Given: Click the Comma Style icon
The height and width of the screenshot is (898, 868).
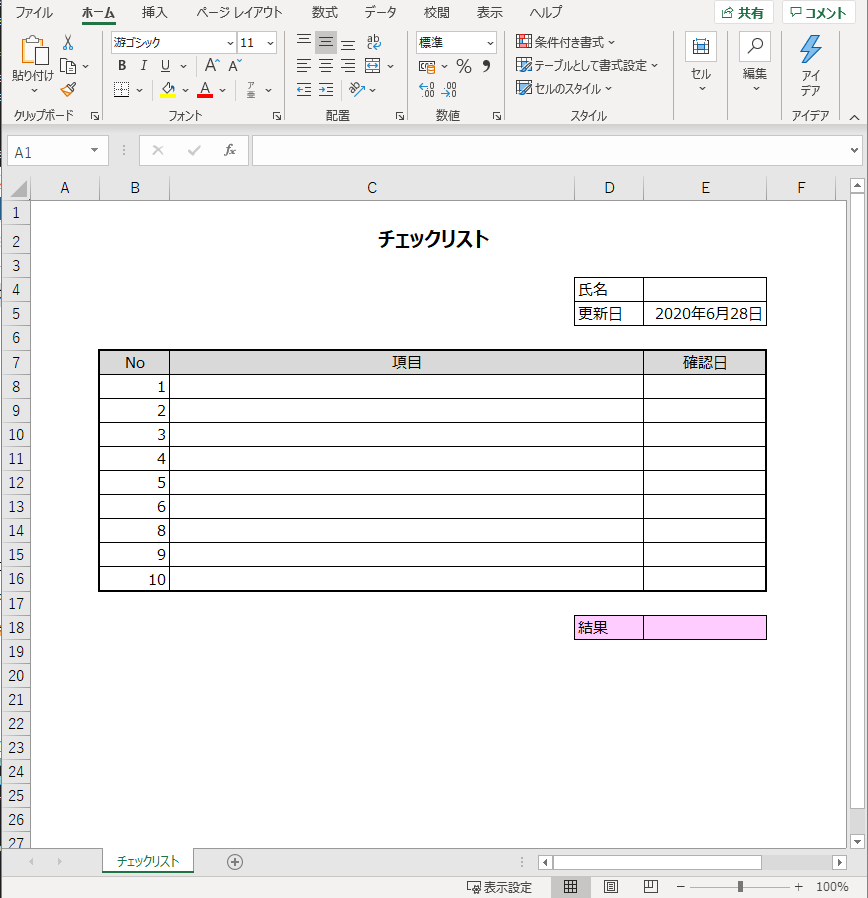Looking at the screenshot, I should point(487,66).
